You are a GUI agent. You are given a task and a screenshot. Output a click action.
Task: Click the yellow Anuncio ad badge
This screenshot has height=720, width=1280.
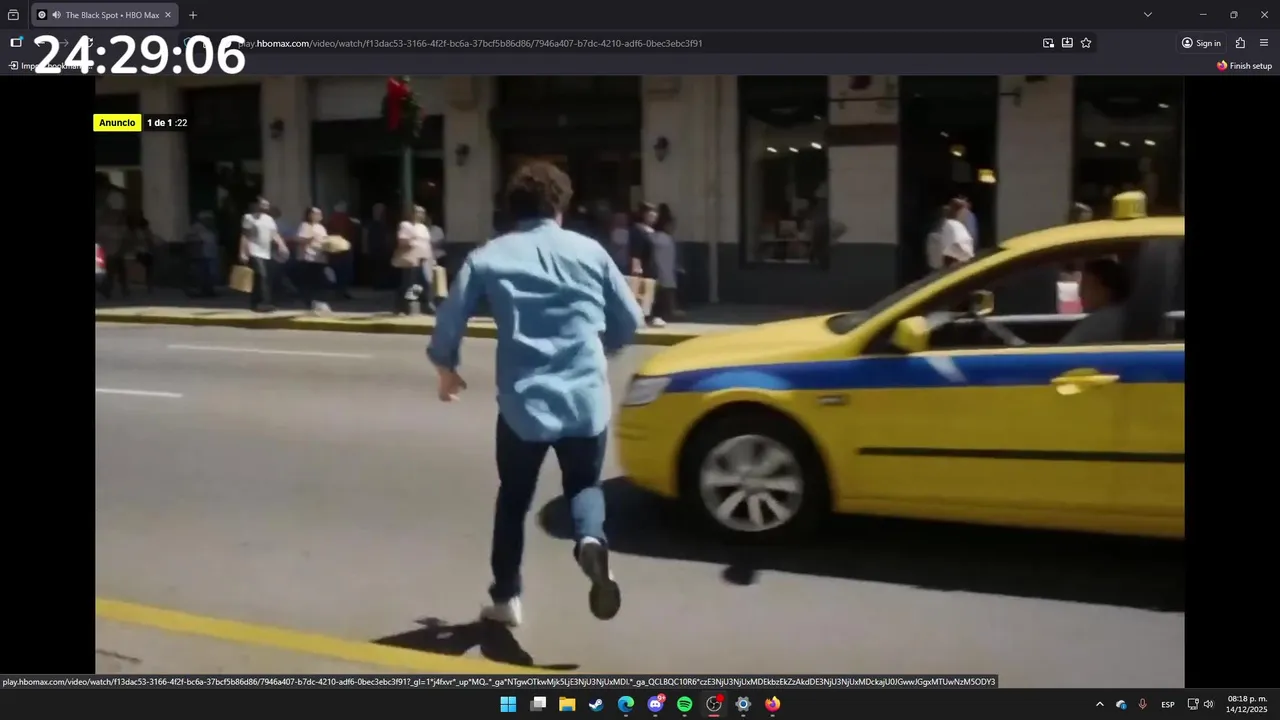click(117, 123)
